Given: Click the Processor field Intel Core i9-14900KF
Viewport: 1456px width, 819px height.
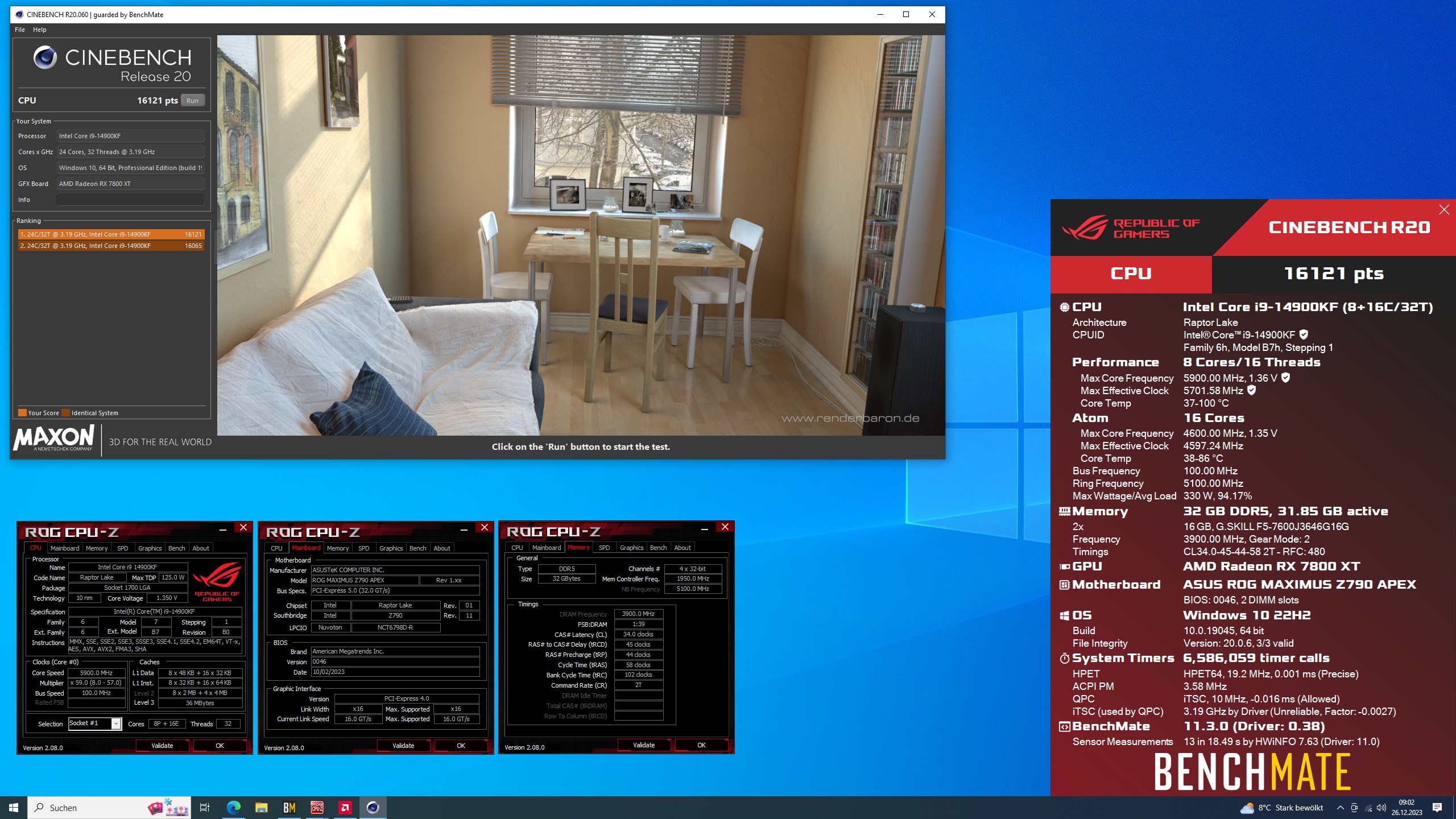Looking at the screenshot, I should coord(130,136).
